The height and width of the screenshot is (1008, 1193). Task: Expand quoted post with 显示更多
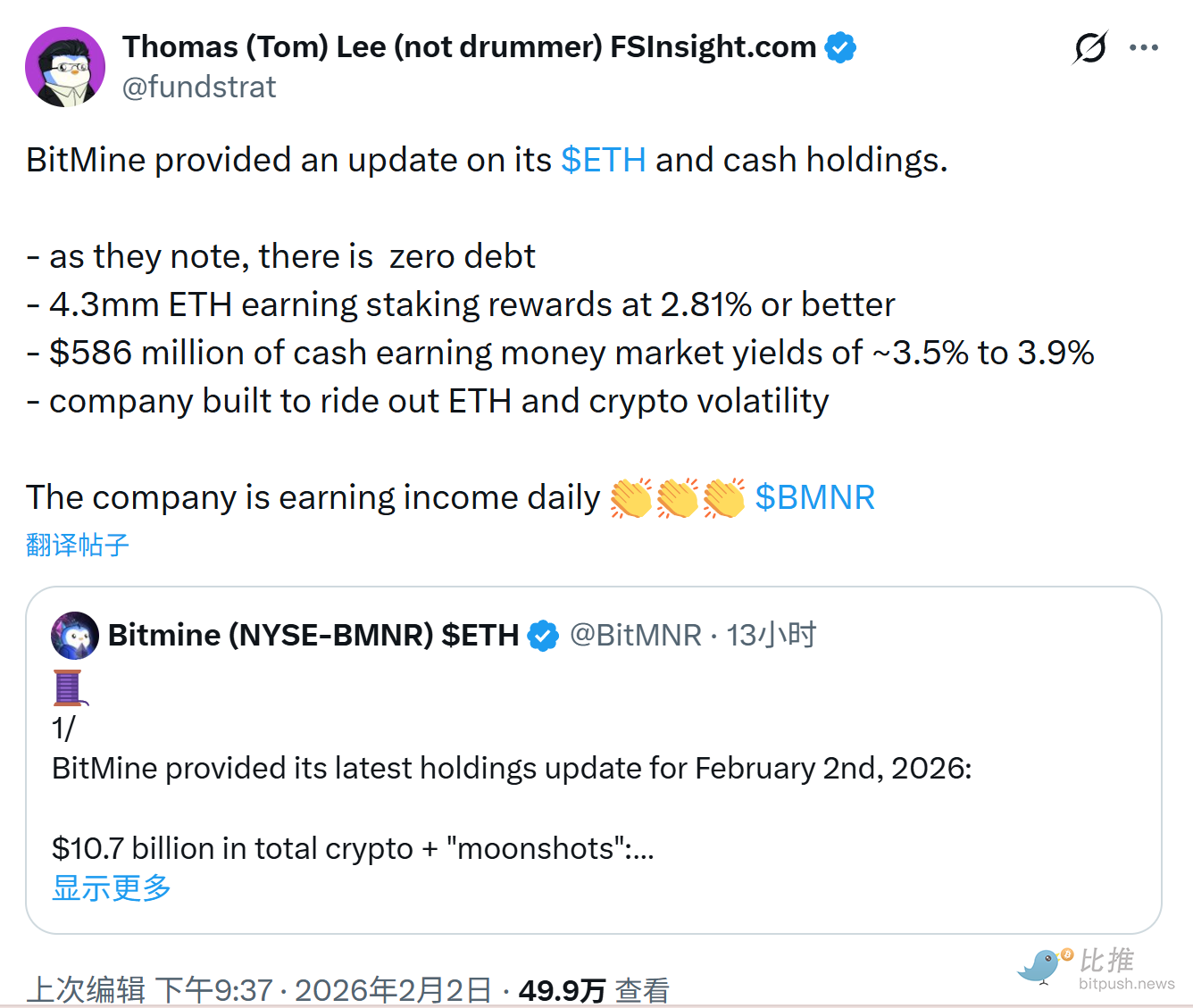tap(112, 887)
